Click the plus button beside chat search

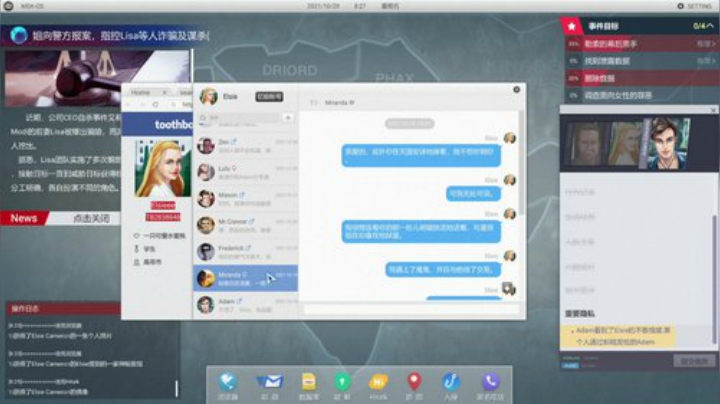point(288,118)
